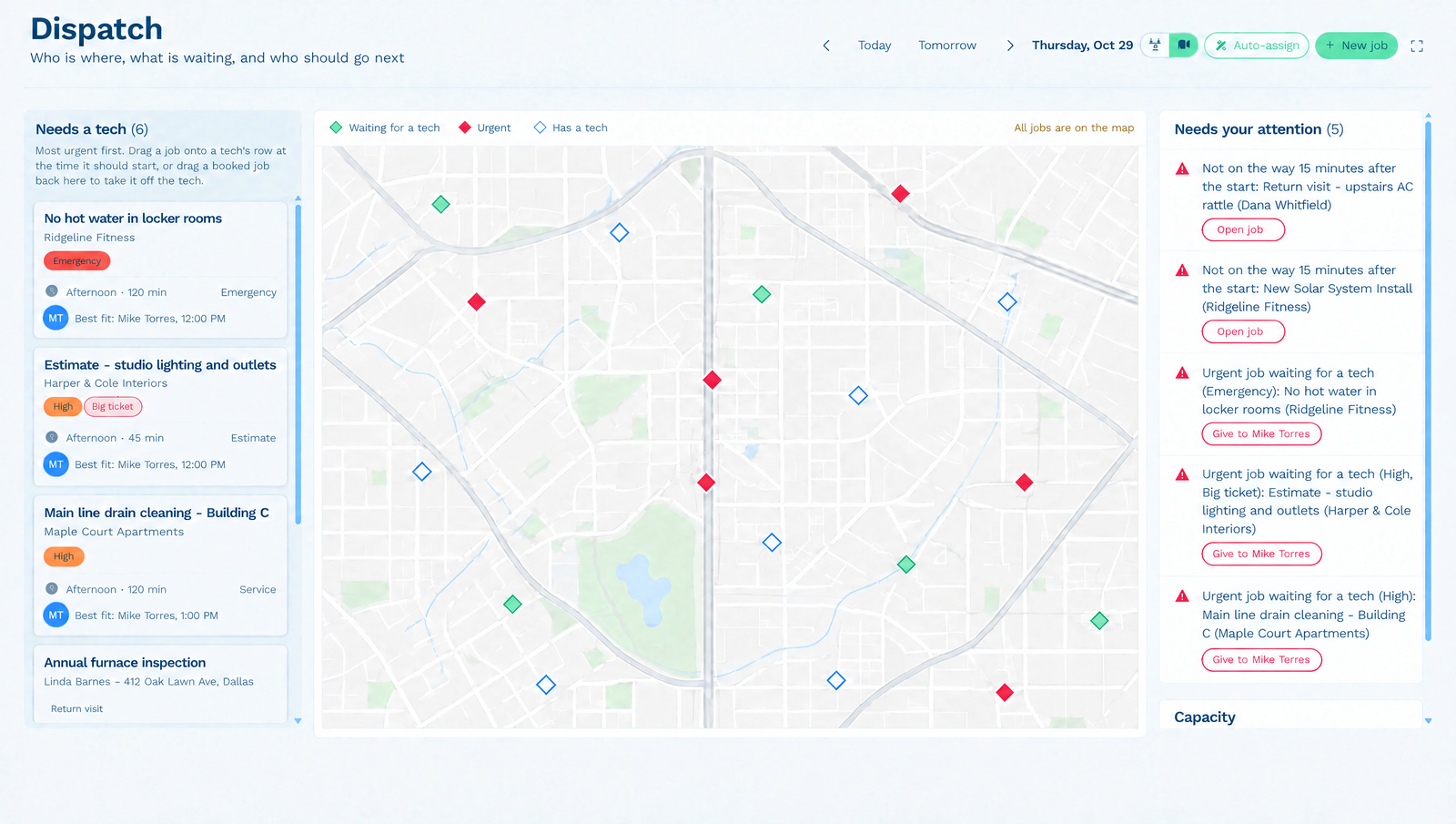This screenshot has width=1456, height=824.
Task: Open the Estimate - studio lighting and outlets card
Action: [x=161, y=417]
